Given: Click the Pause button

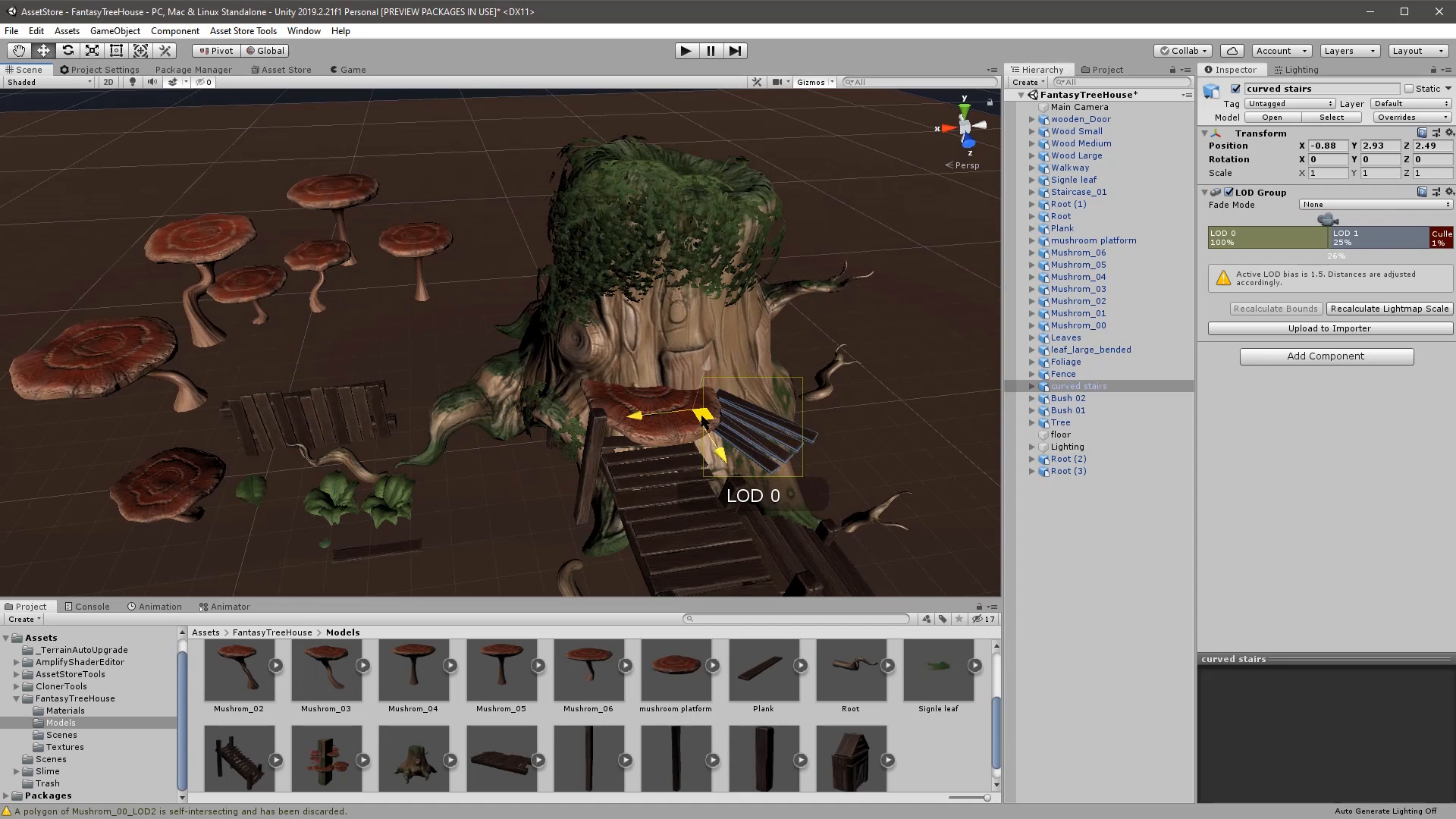Looking at the screenshot, I should 711,51.
